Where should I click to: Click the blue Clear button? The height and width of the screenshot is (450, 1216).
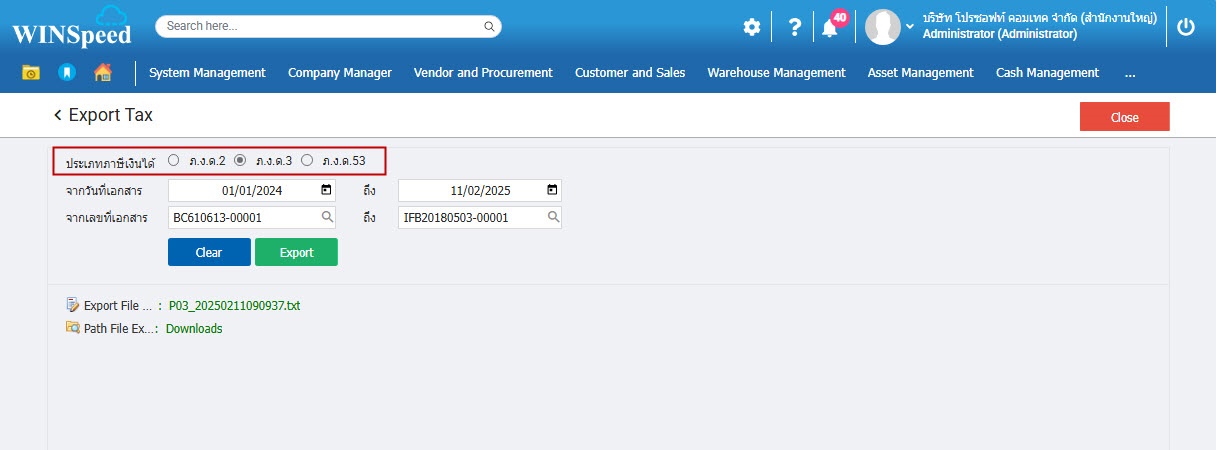[x=209, y=252]
